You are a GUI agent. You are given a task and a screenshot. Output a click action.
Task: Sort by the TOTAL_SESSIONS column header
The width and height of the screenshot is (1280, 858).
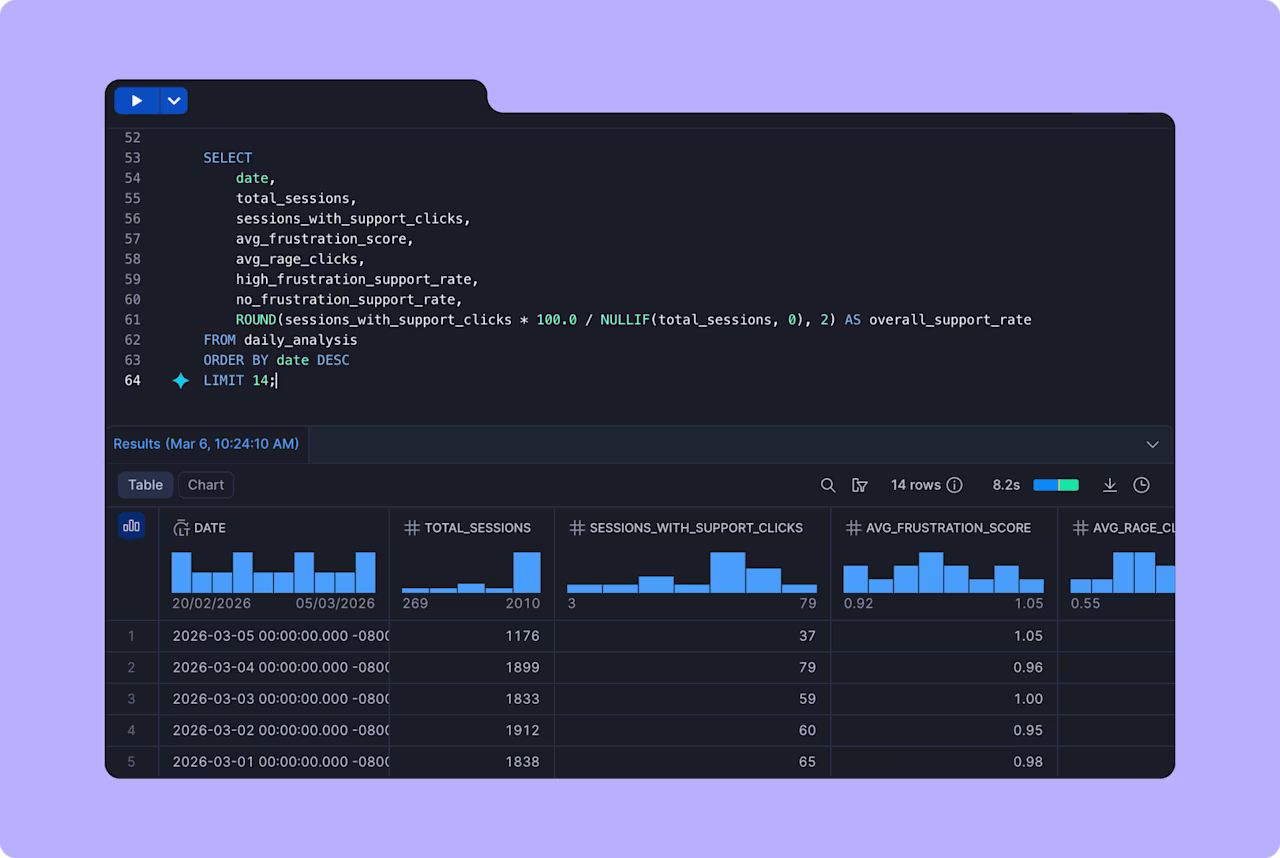[x=478, y=528]
